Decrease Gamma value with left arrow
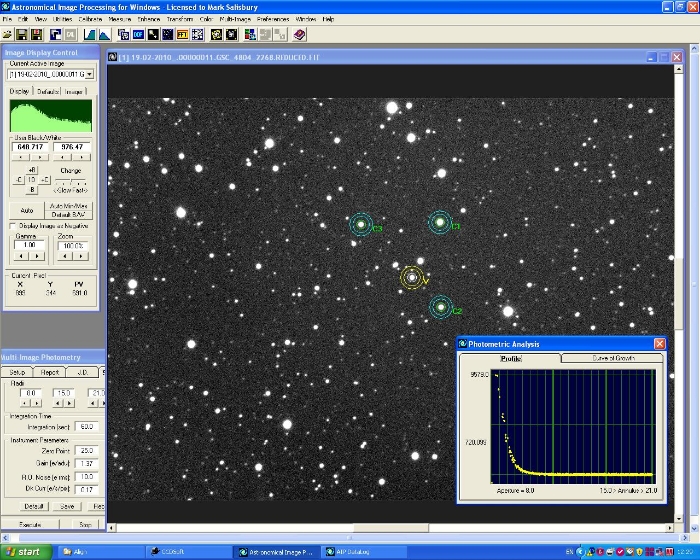The width and height of the screenshot is (700, 560). (x=22, y=256)
